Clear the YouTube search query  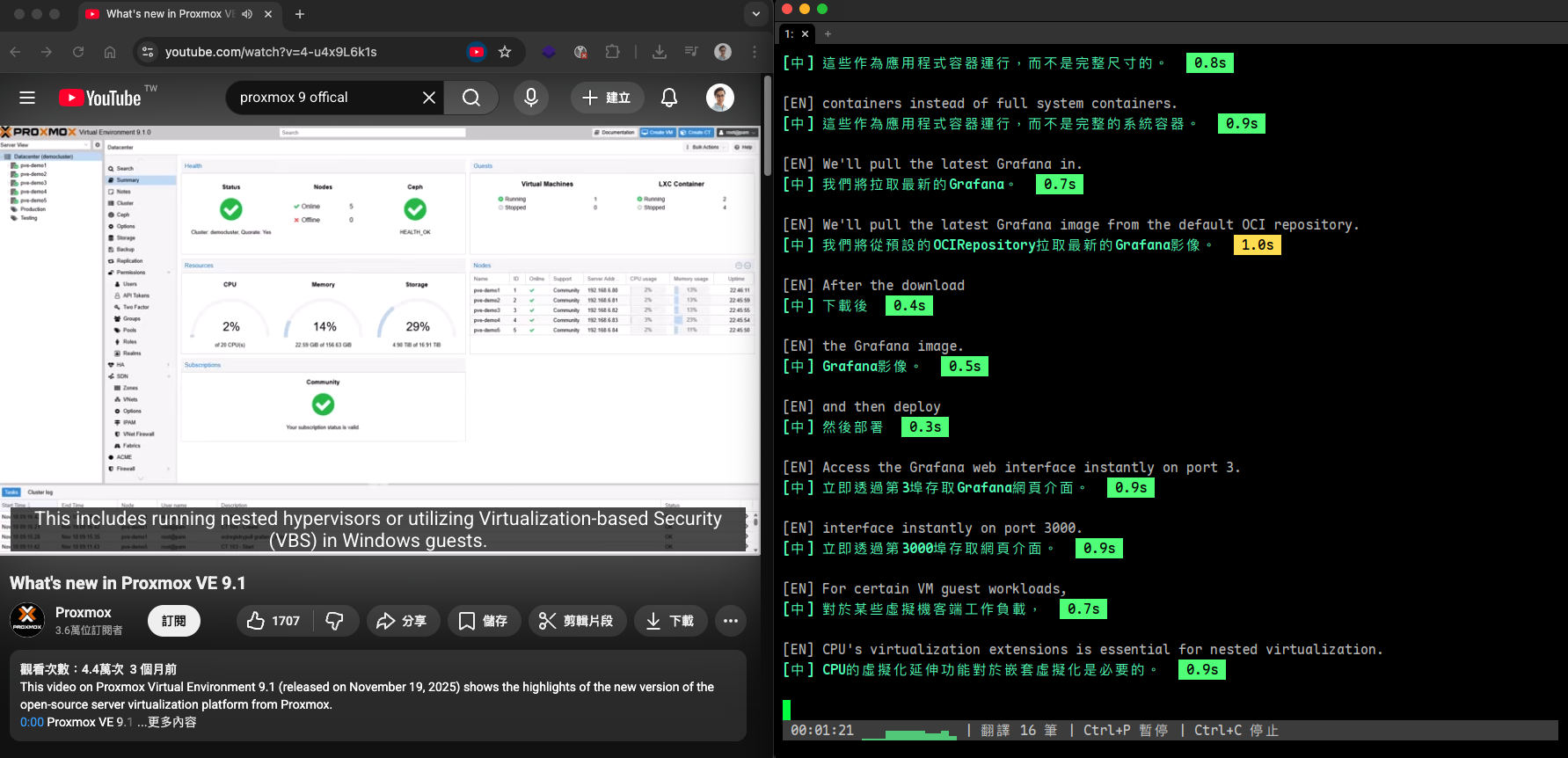pos(429,98)
